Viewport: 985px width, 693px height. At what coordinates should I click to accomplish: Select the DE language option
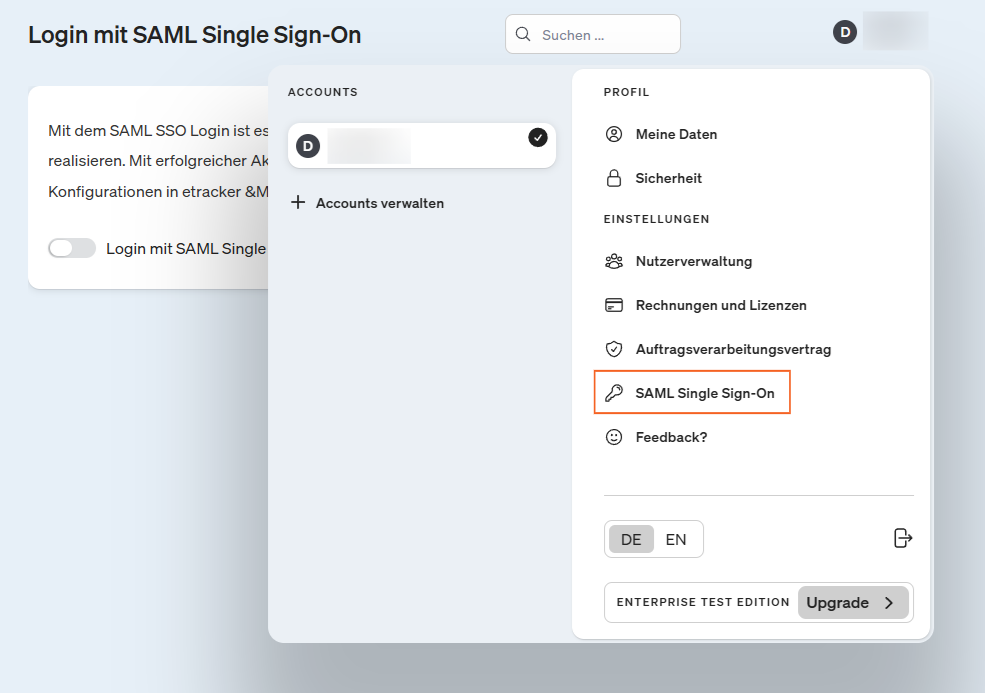coord(631,539)
